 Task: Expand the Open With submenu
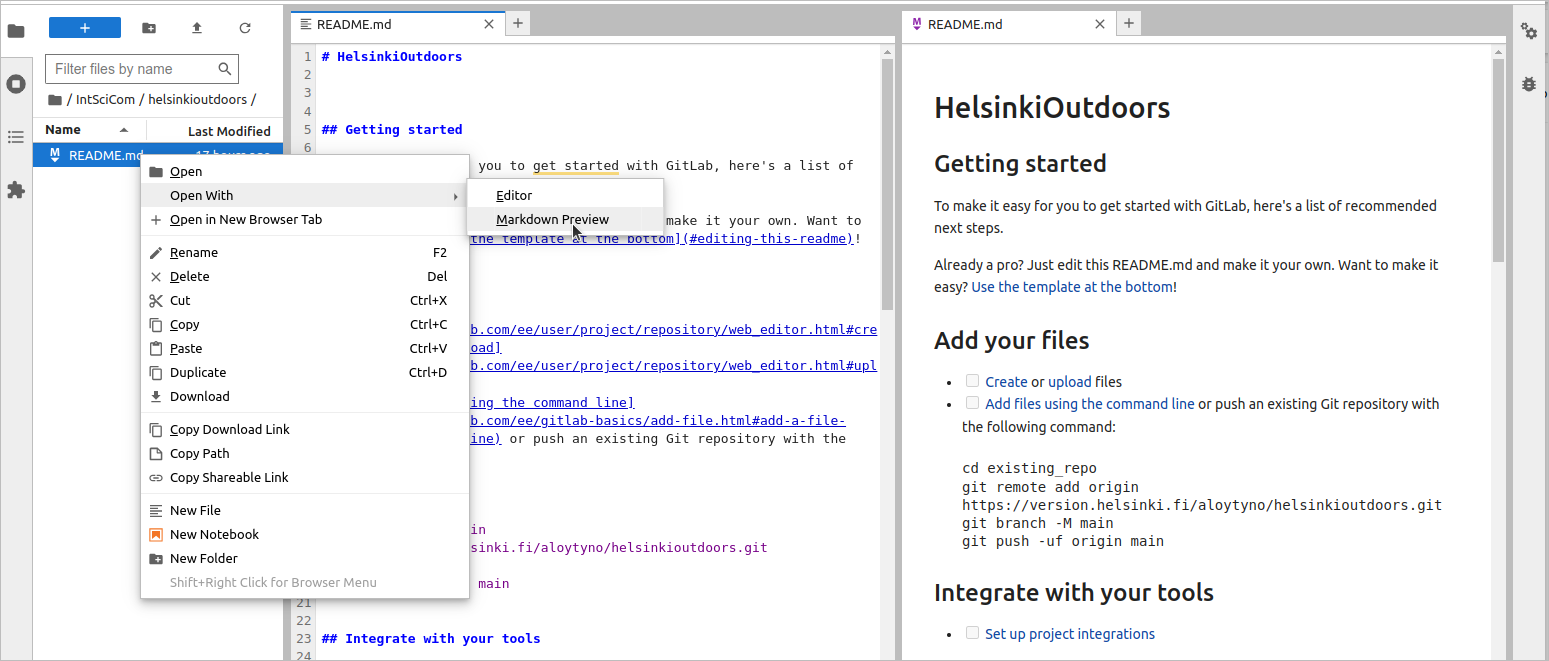305,196
